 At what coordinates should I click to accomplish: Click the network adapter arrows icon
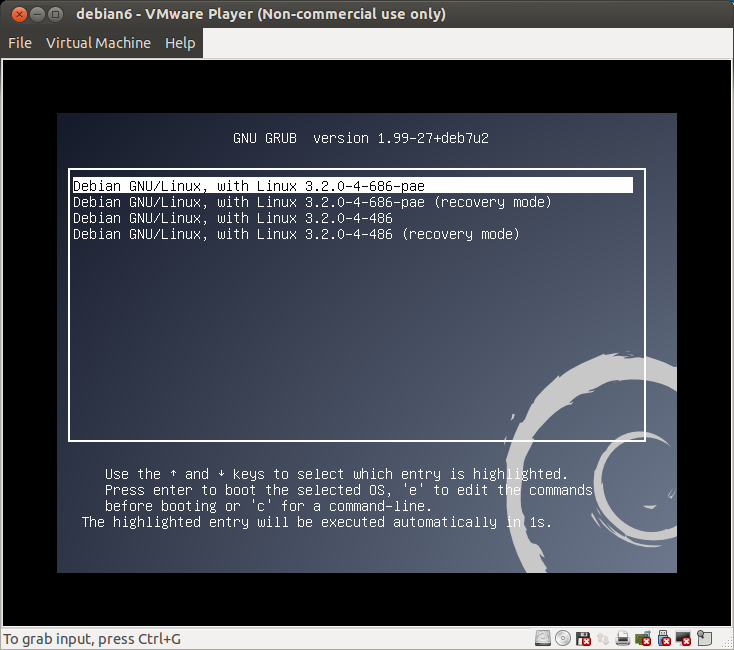pyautogui.click(x=603, y=638)
